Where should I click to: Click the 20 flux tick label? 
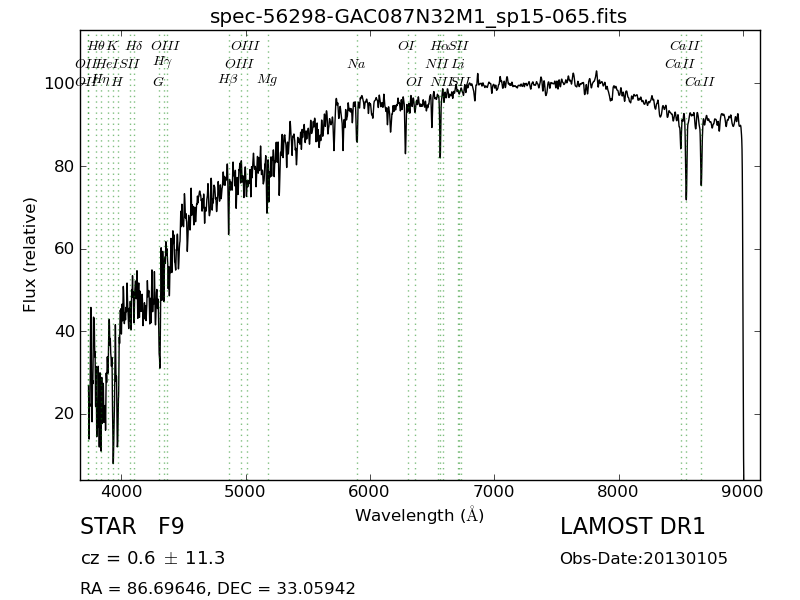point(64,414)
